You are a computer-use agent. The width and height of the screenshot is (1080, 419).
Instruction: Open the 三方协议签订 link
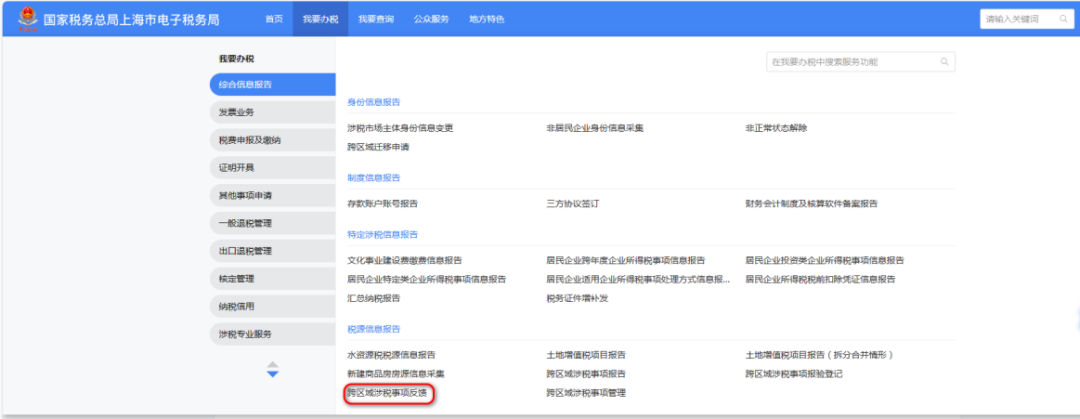coord(572,203)
